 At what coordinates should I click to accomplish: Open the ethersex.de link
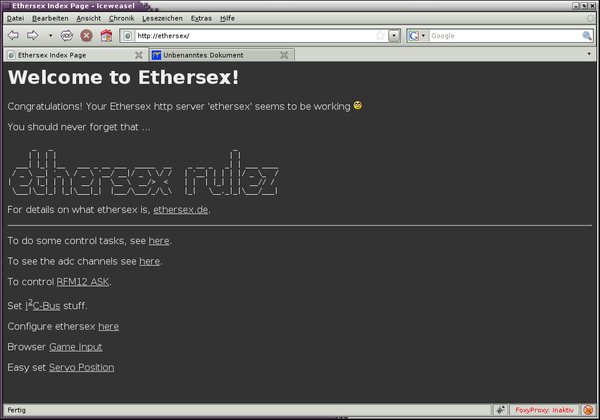point(180,210)
